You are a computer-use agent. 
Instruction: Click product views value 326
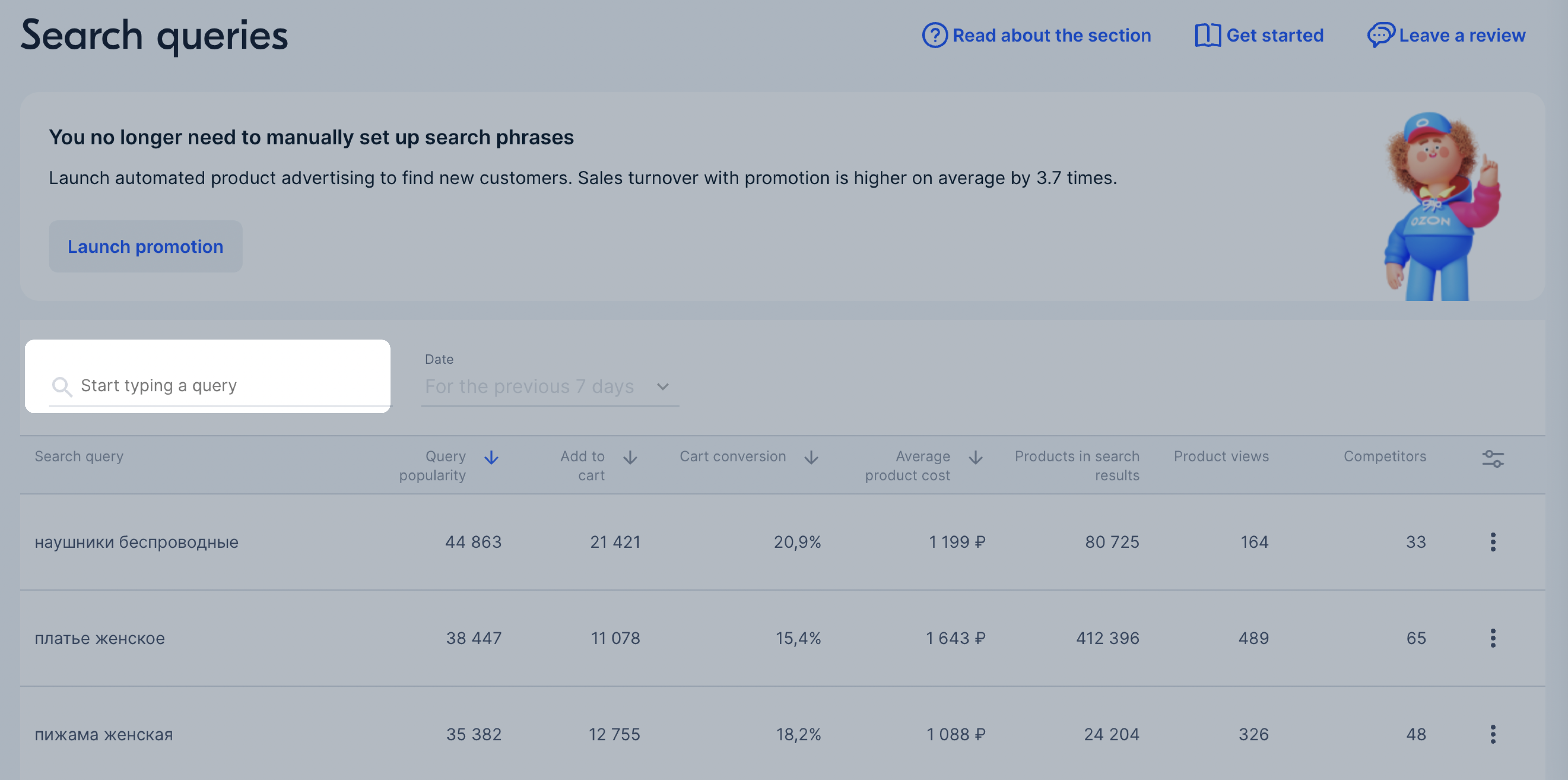click(x=1253, y=734)
